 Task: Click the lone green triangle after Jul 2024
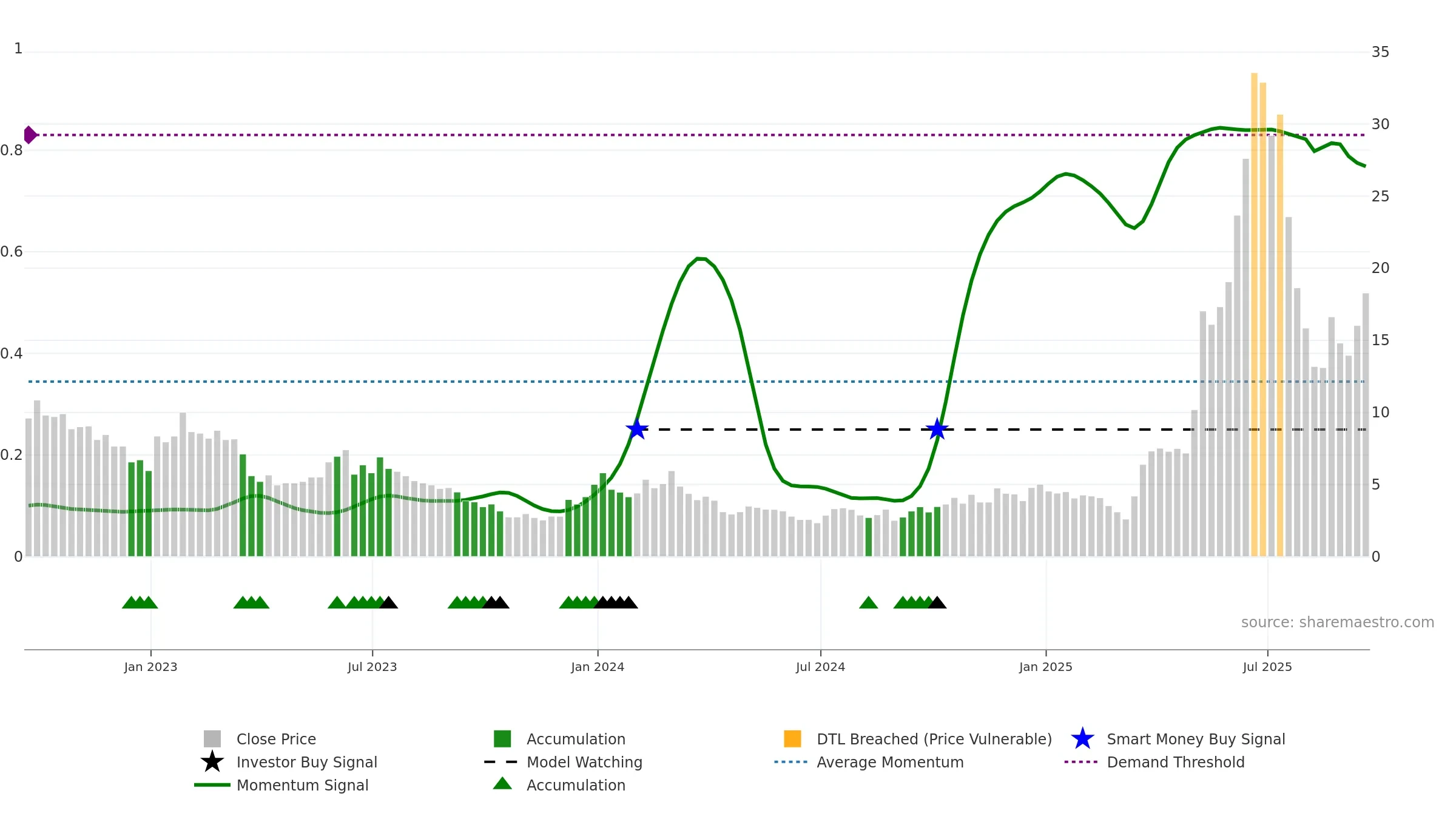(869, 602)
